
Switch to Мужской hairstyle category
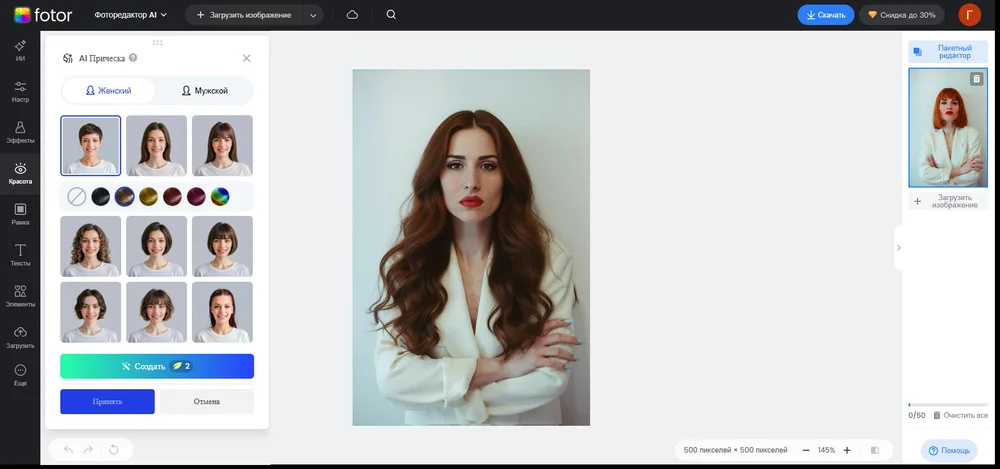[204, 91]
